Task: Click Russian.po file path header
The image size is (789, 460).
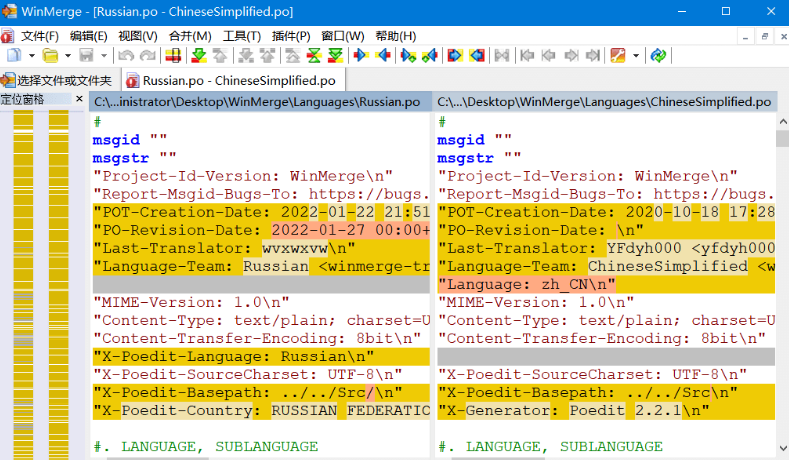Action: pyautogui.click(x=261, y=102)
